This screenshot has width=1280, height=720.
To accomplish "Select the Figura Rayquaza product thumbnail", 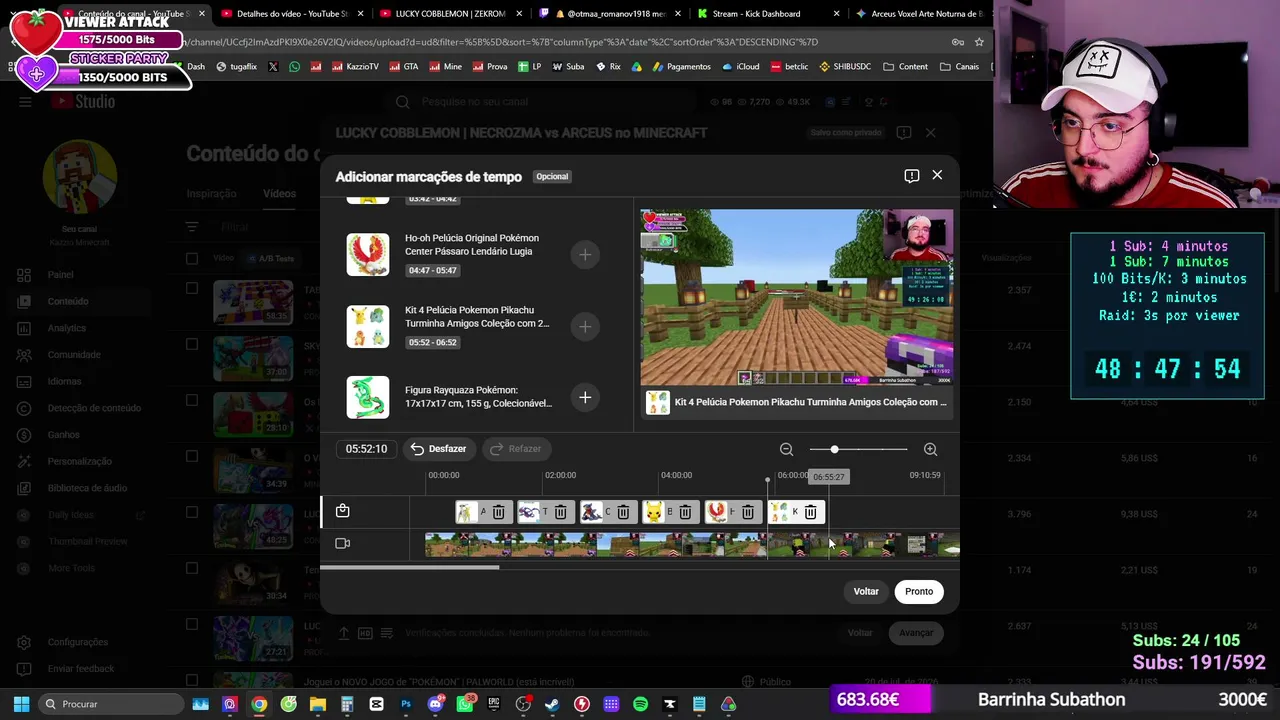I will (368, 397).
